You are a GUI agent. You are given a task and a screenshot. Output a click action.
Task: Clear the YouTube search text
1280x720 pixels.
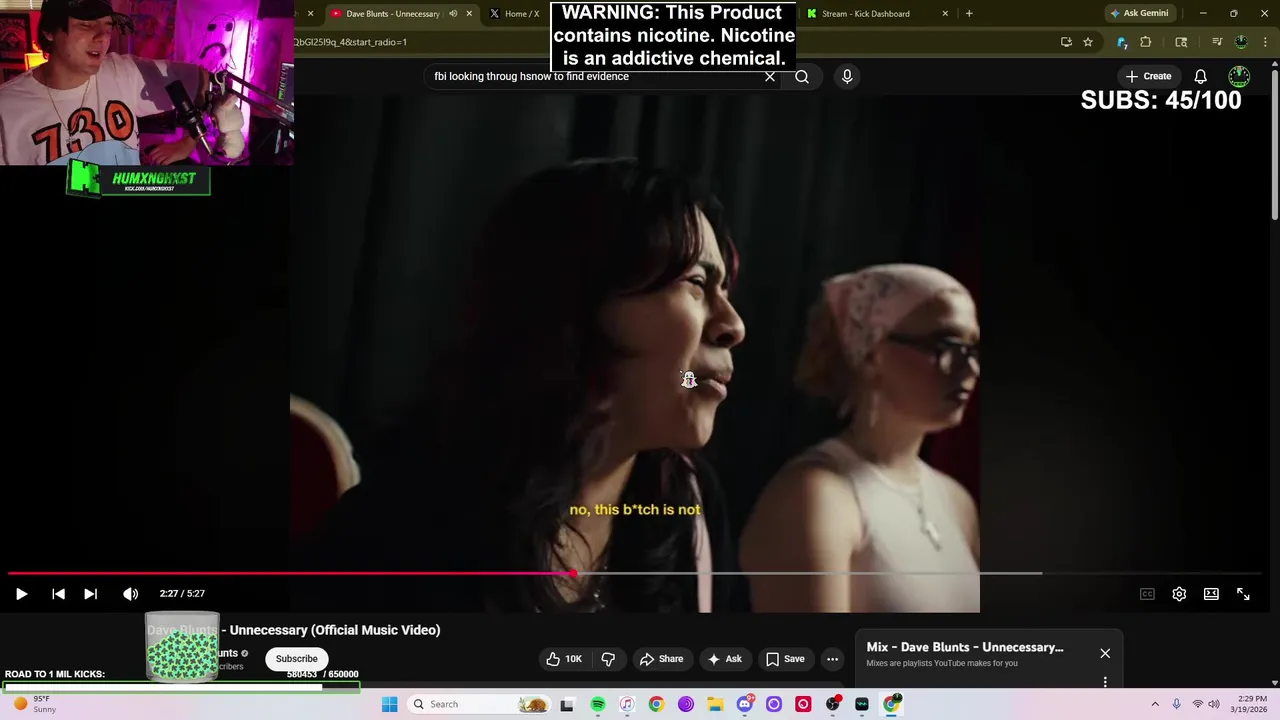770,76
